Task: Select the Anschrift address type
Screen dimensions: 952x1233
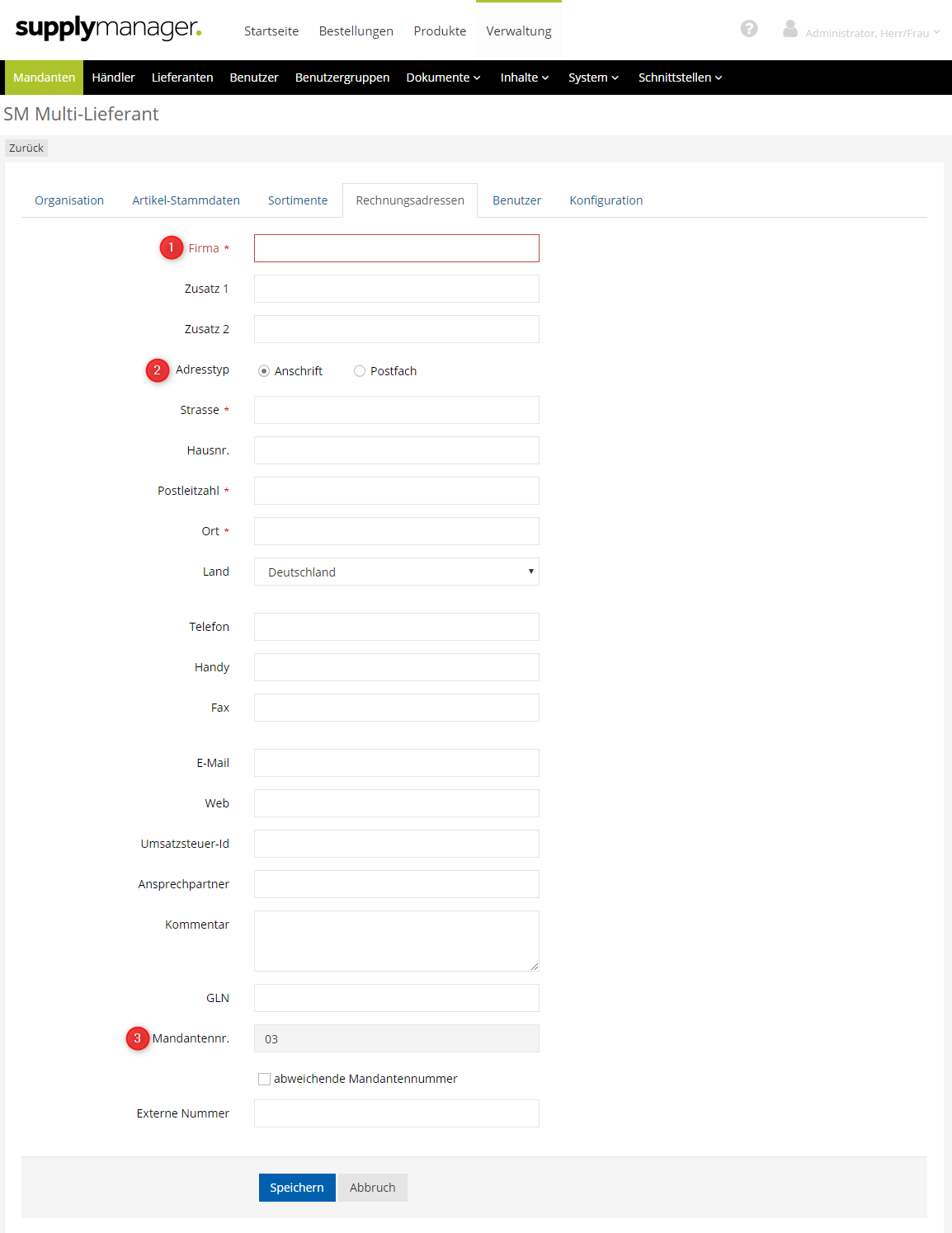Action: coord(264,371)
